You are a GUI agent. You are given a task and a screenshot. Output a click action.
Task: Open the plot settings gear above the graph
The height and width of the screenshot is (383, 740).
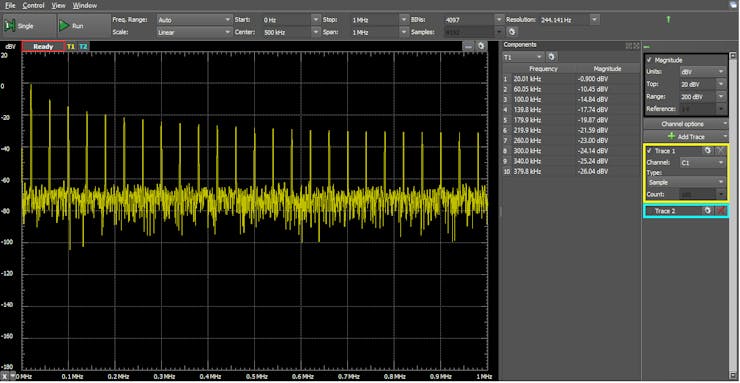(x=481, y=46)
